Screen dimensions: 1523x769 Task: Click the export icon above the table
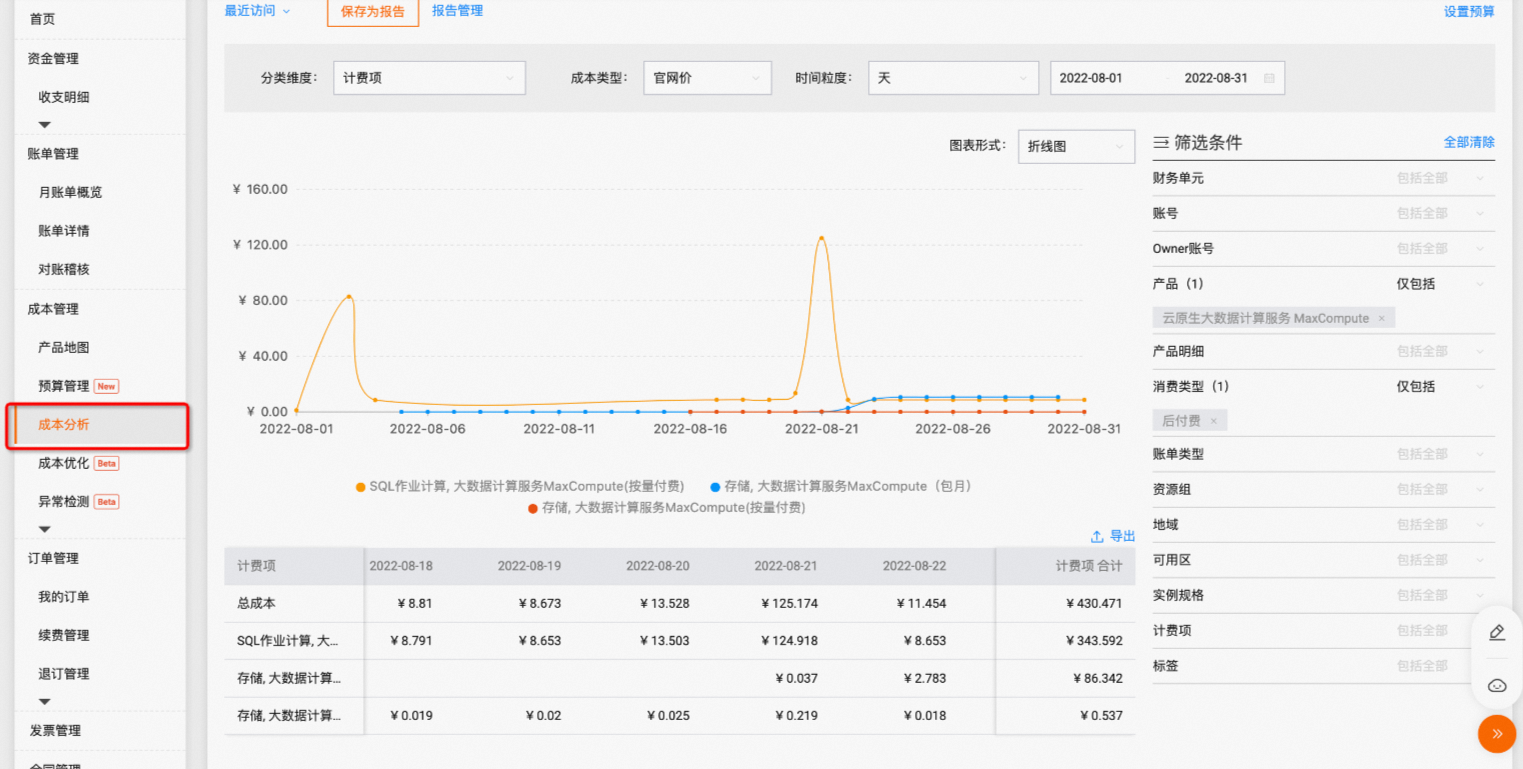click(1097, 537)
